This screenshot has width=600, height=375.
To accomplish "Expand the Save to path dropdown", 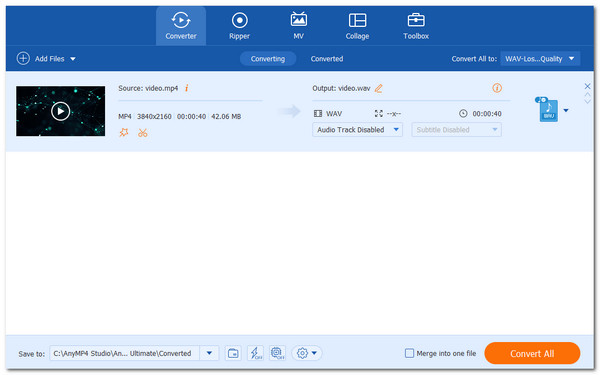I will (x=209, y=353).
